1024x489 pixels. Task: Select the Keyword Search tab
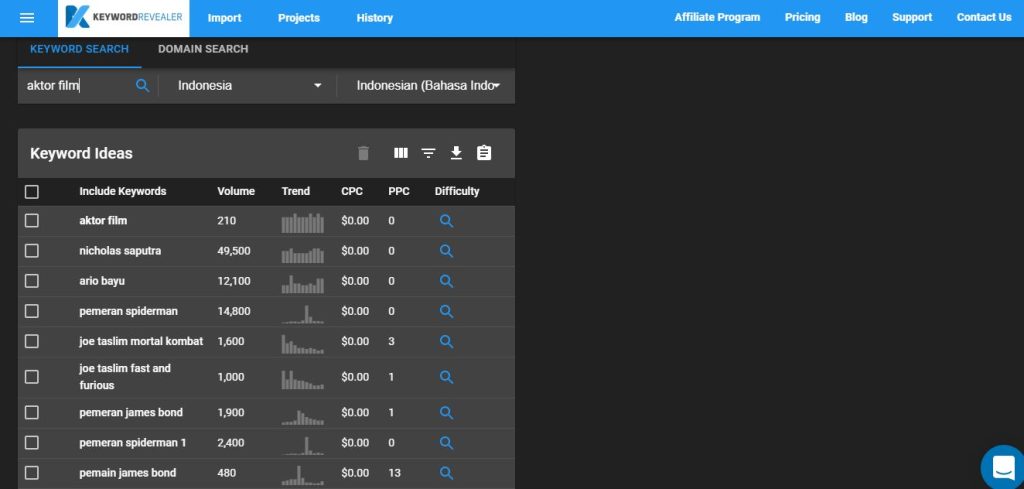(79, 49)
